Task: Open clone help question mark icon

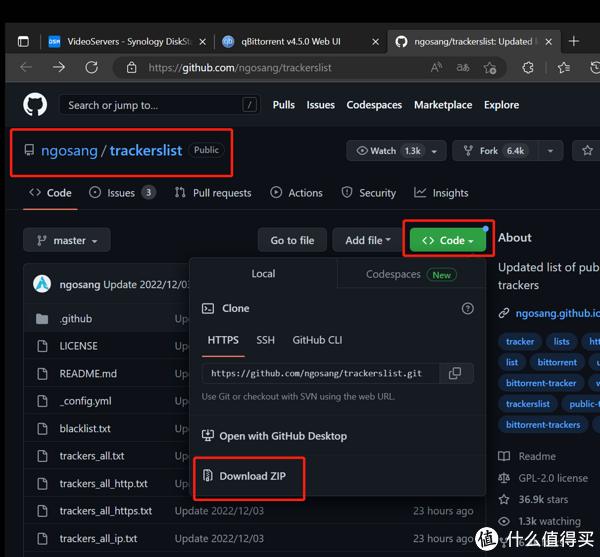Action: 467,308
